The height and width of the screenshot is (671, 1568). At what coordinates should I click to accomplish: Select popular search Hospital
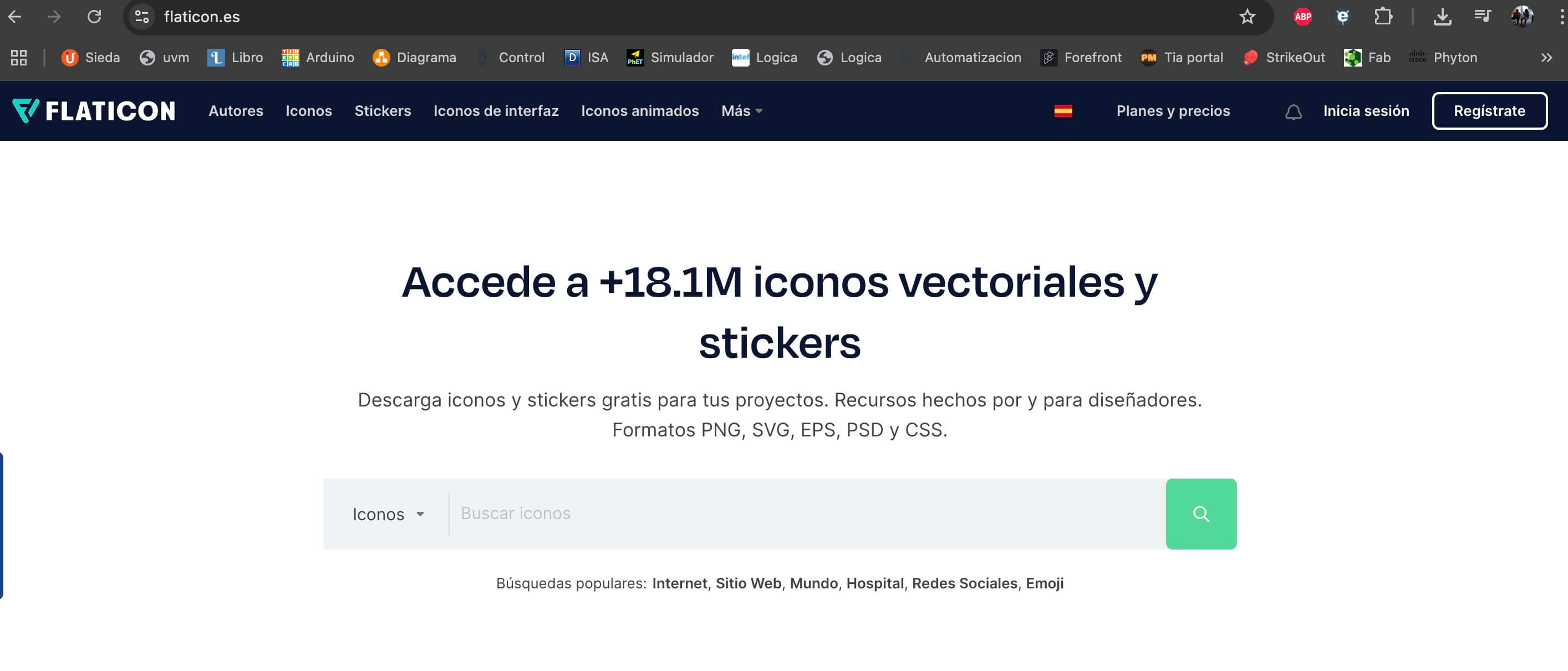(875, 583)
